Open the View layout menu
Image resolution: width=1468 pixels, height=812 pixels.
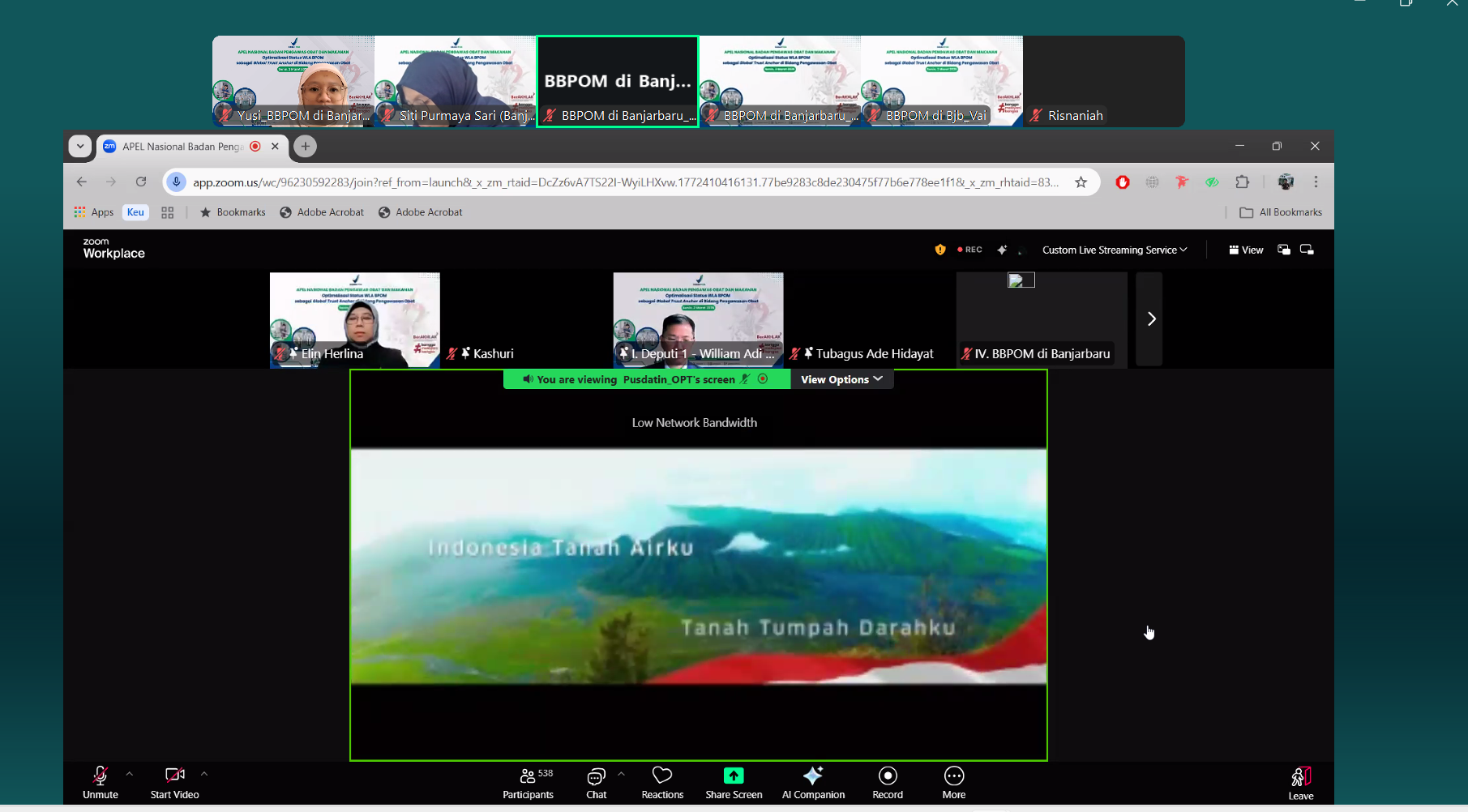[1246, 250]
